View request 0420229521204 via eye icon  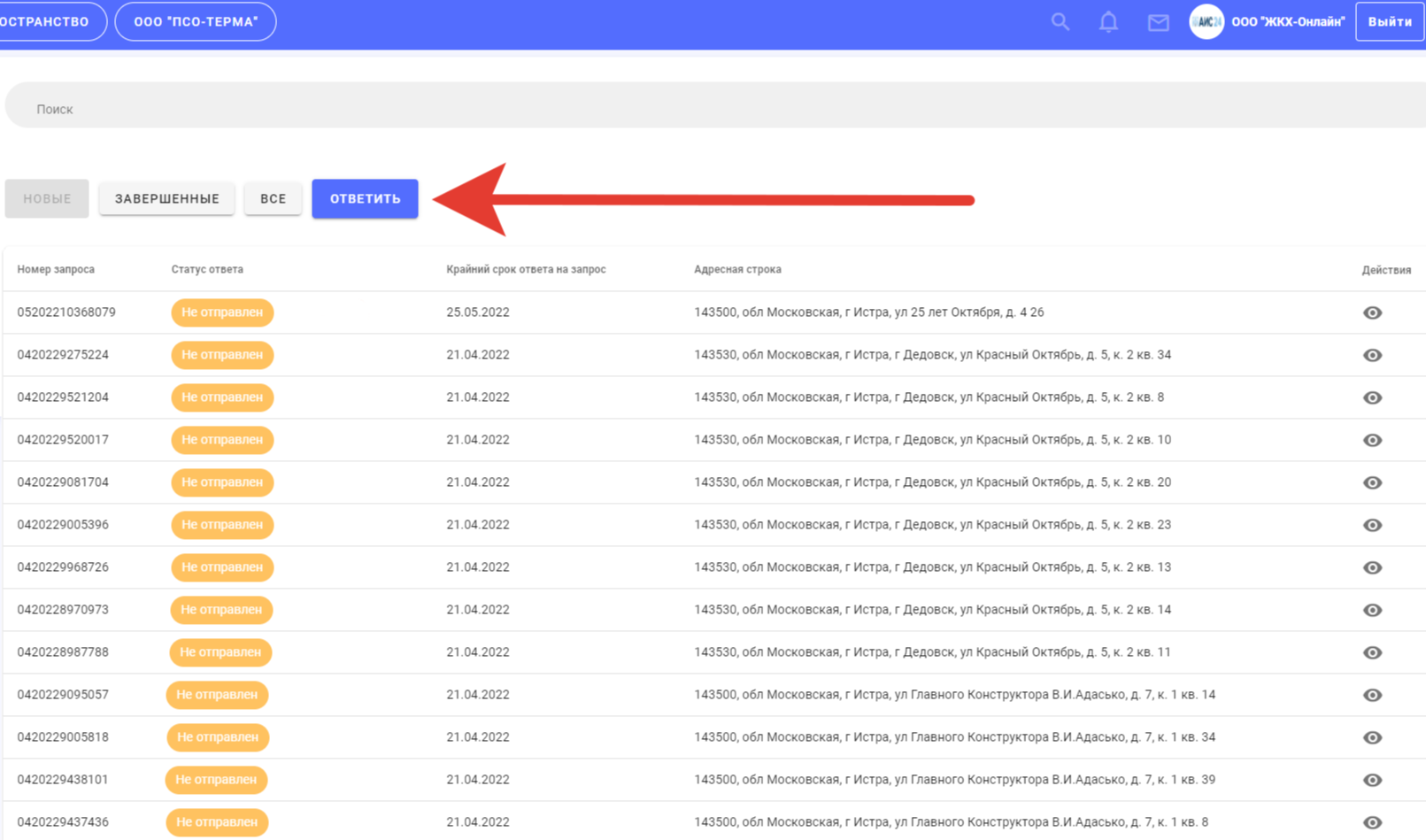tap(1372, 397)
